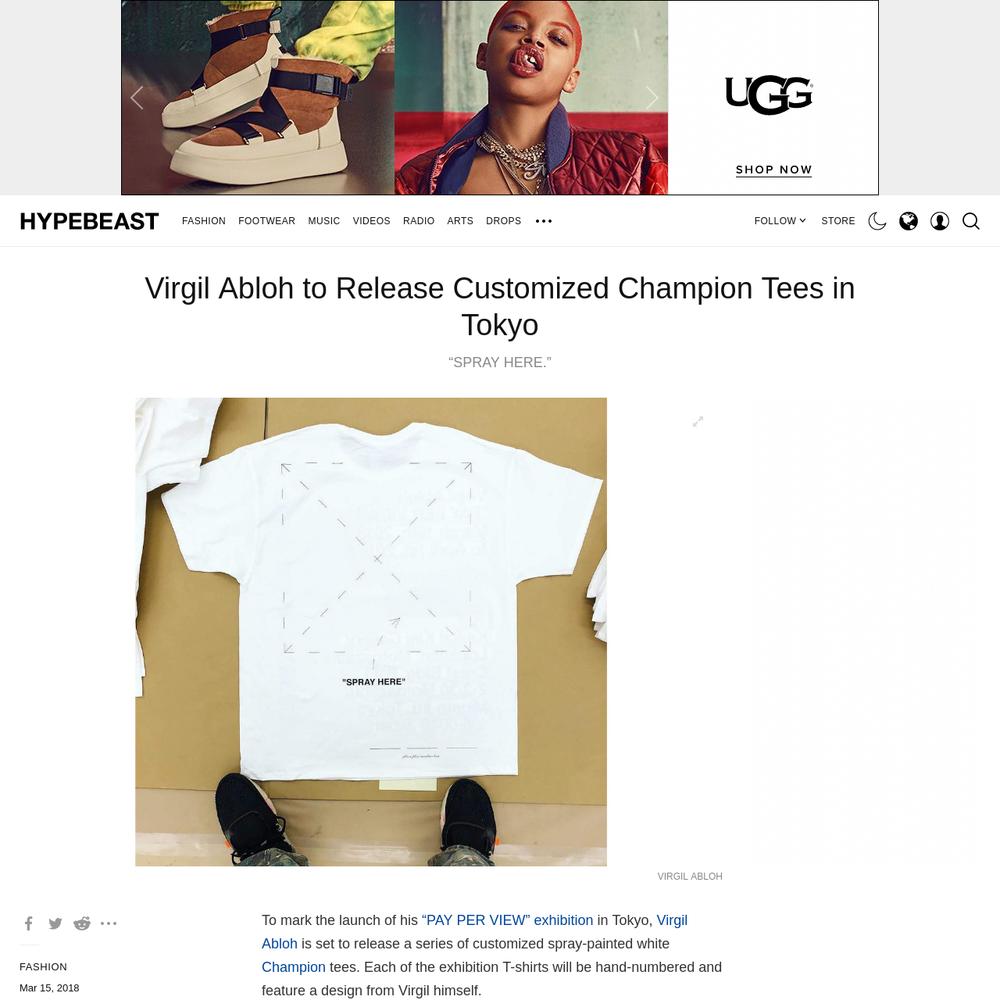Toggle dark mode moon icon
Viewport: 1000px width, 1000px height.
tap(877, 221)
